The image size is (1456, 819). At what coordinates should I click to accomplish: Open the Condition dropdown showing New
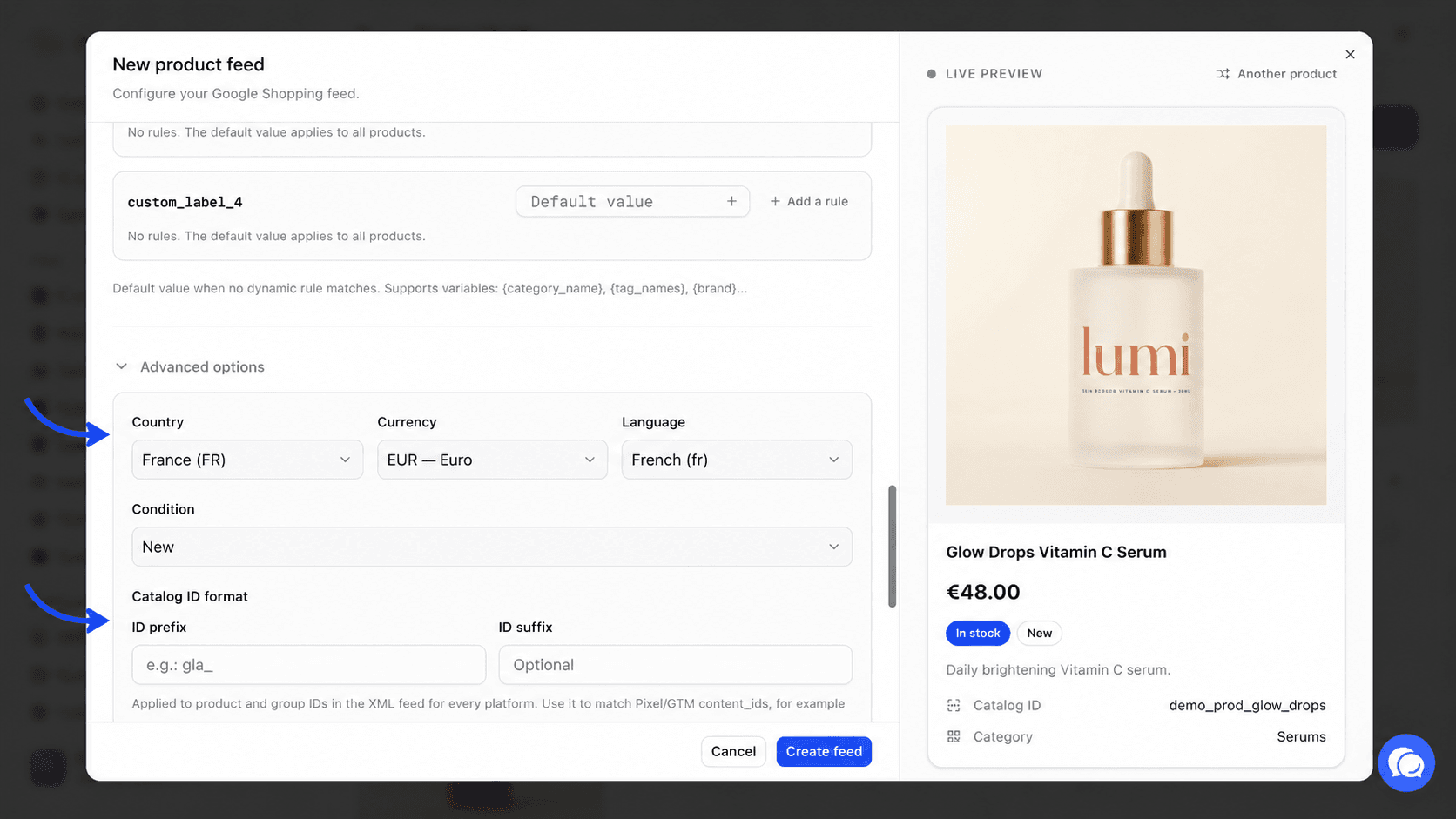pos(492,547)
